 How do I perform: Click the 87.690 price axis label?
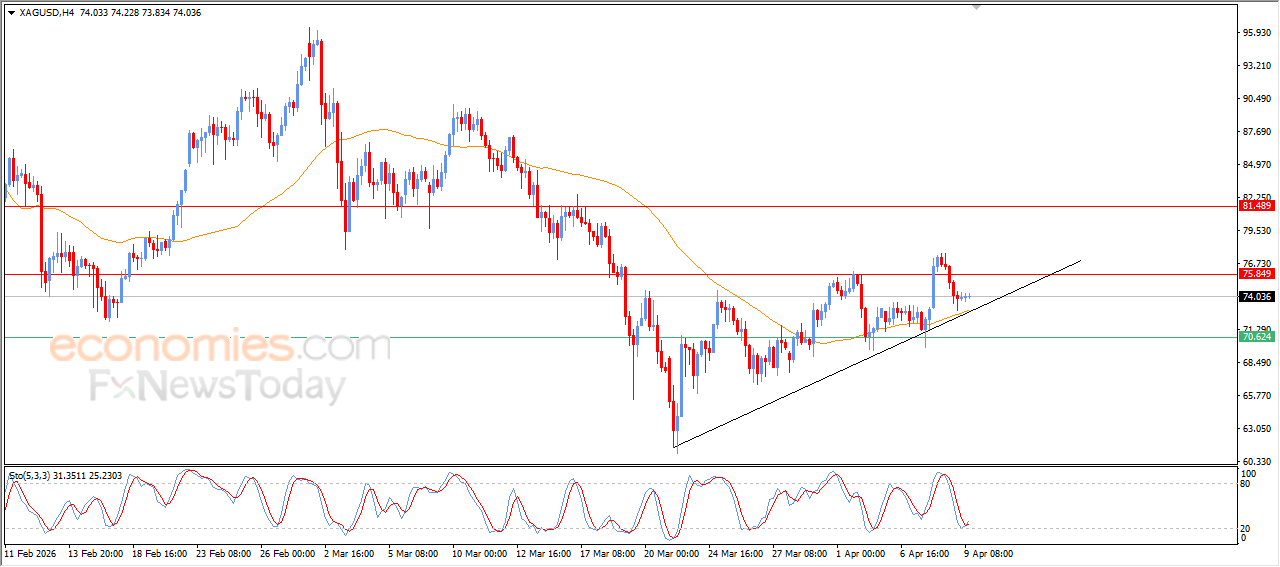coord(1256,132)
